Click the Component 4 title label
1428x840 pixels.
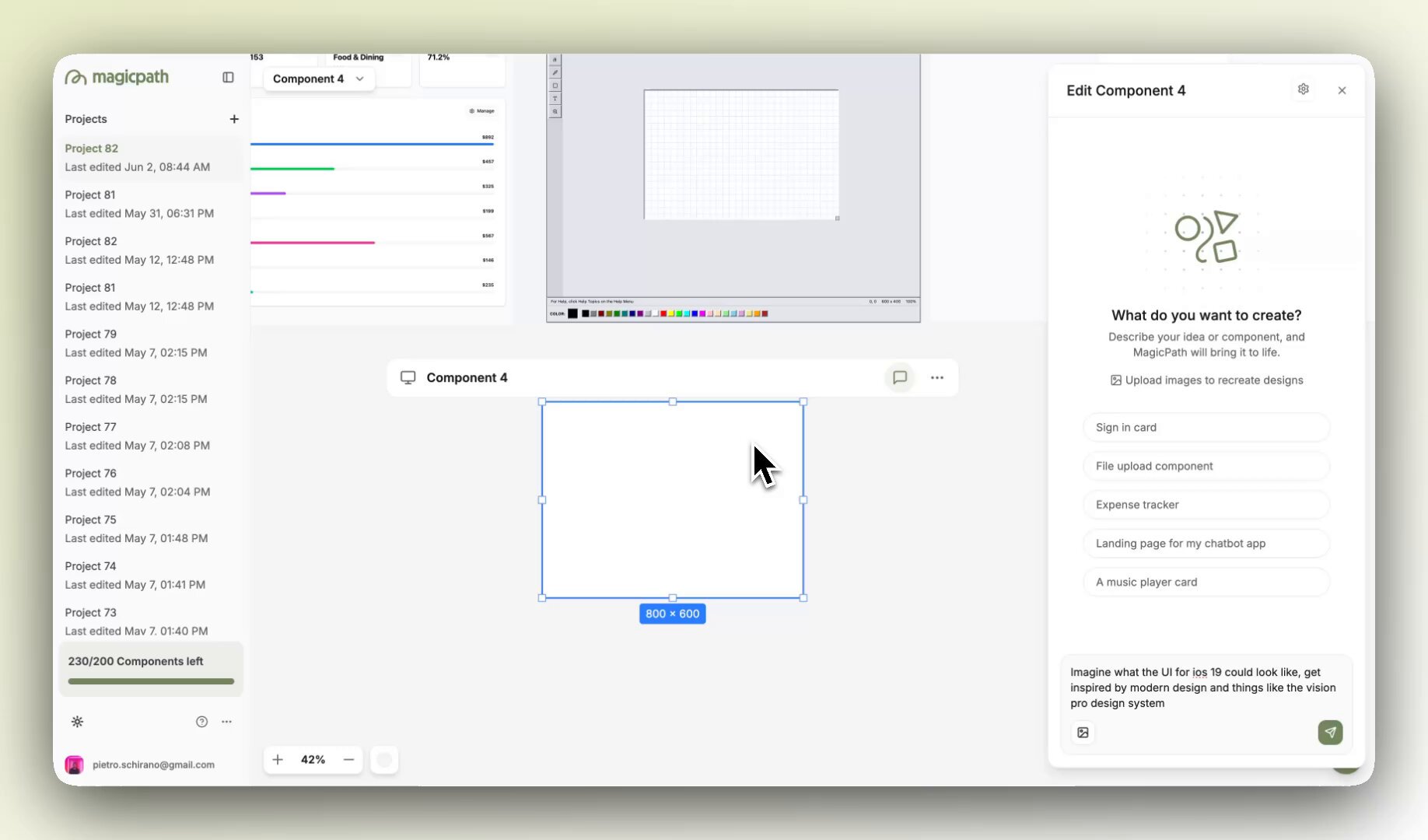tap(467, 377)
